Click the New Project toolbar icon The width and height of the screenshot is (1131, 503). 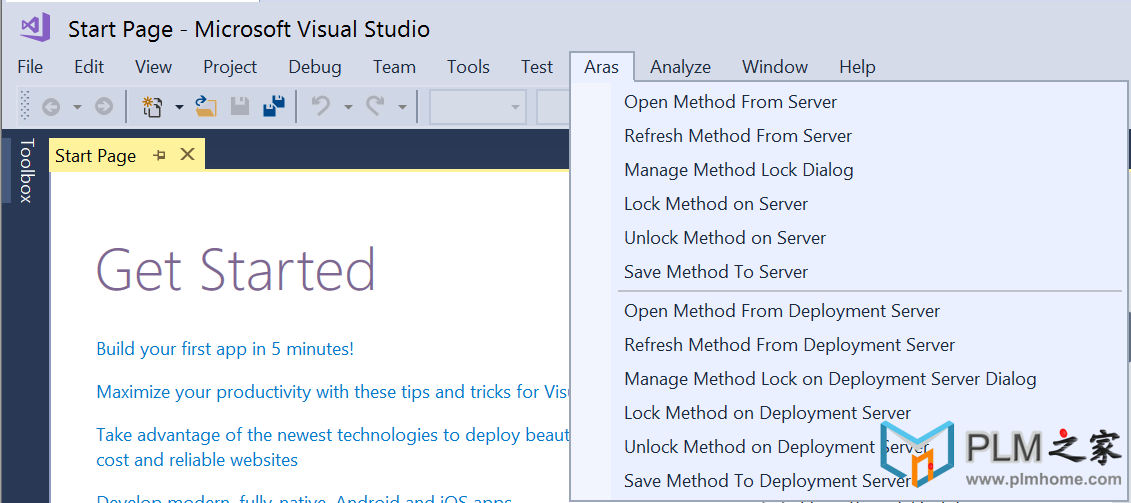coord(152,107)
